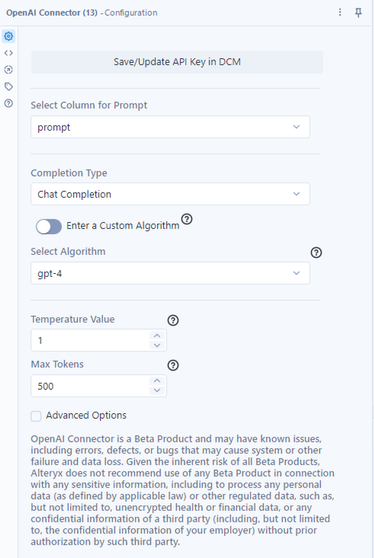
Task: Toggle Enter a Custom Algorithm switch
Action: click(49, 226)
